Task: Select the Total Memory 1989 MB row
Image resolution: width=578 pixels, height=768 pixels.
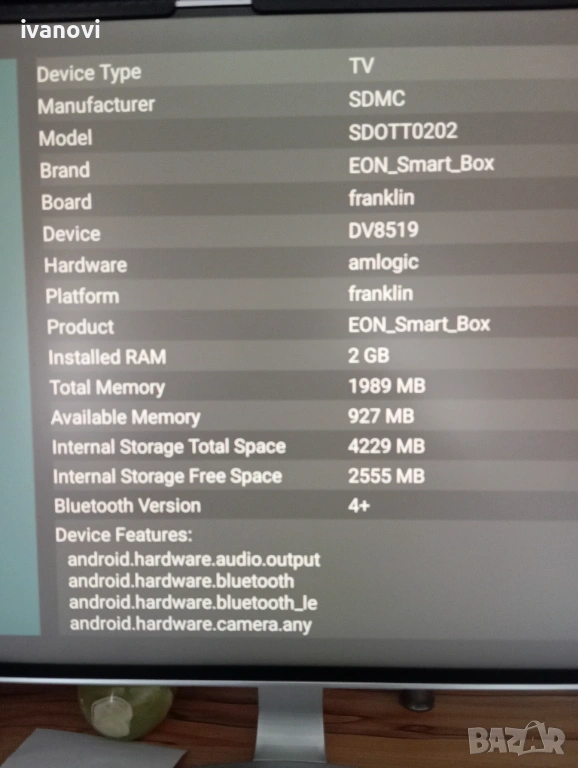Action: (313, 386)
